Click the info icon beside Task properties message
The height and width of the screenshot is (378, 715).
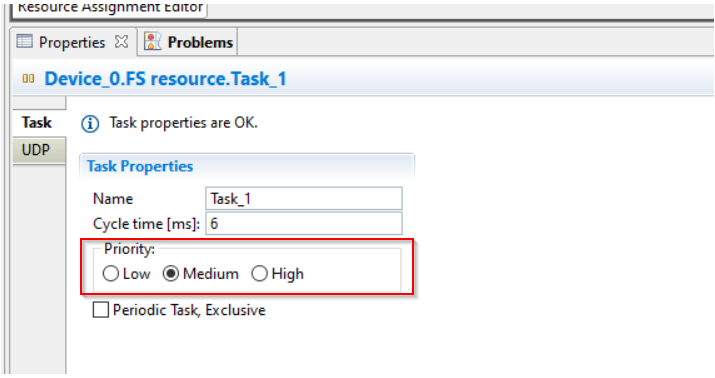pyautogui.click(x=90, y=124)
